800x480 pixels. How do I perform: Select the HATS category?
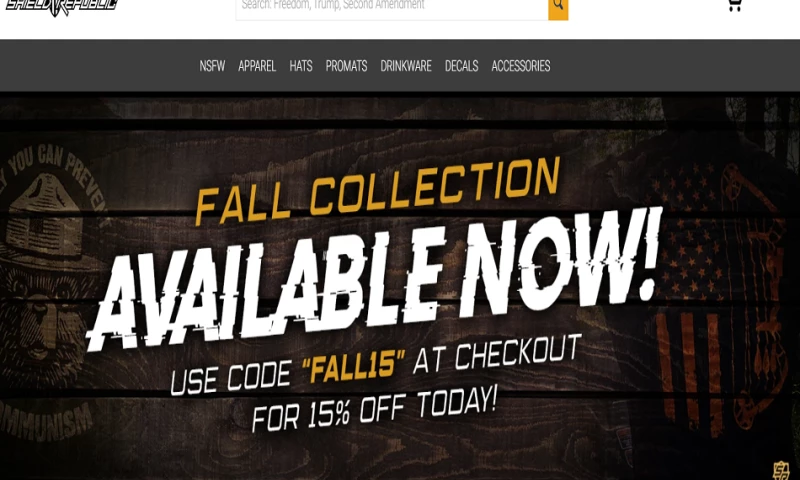pos(301,66)
